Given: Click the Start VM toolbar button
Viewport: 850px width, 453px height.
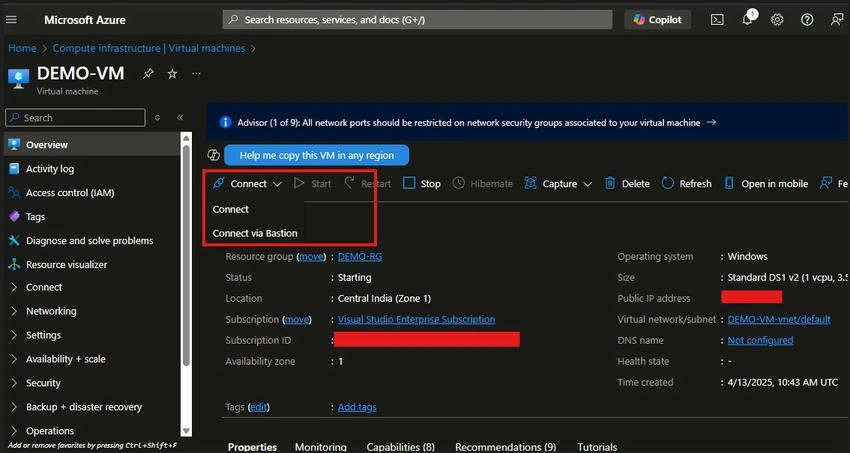Looking at the screenshot, I should 313,184.
